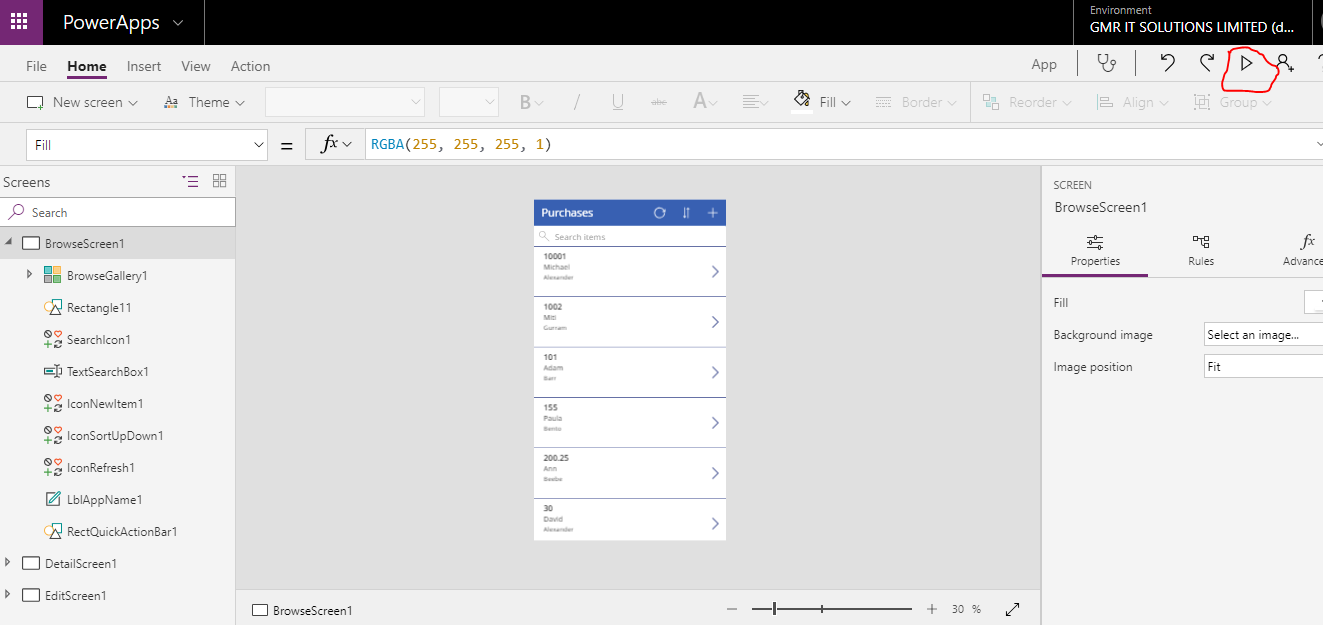Click New screen dropdown
The image size is (1323, 625).
click(82, 102)
